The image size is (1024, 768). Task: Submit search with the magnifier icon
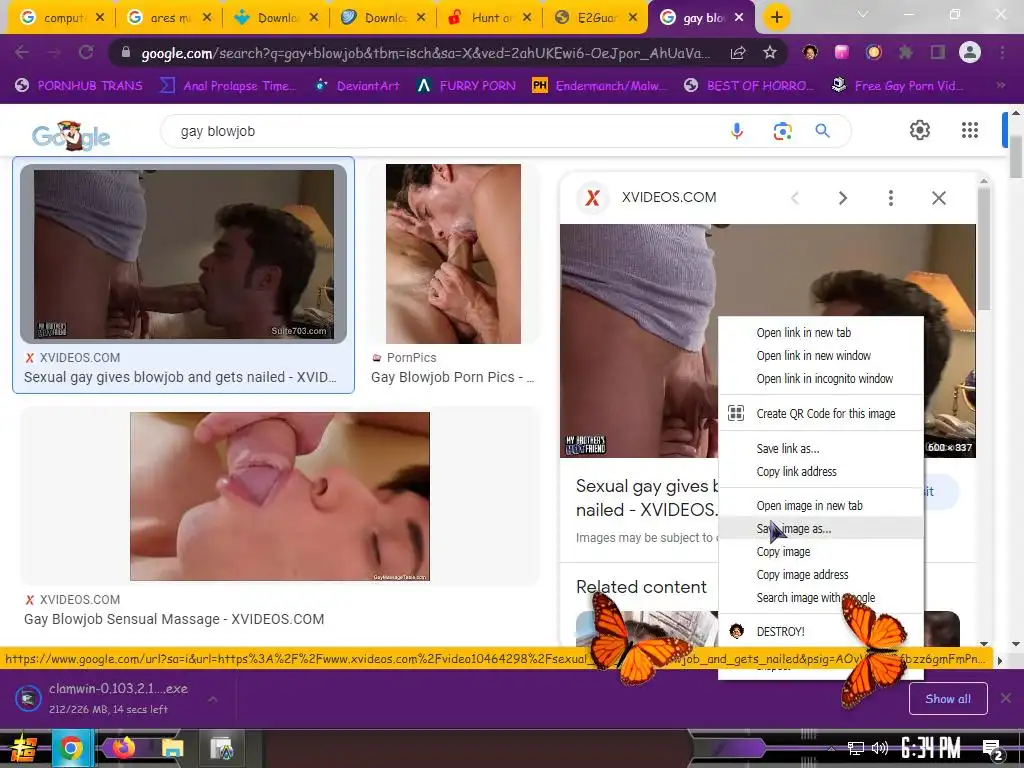[x=823, y=131]
